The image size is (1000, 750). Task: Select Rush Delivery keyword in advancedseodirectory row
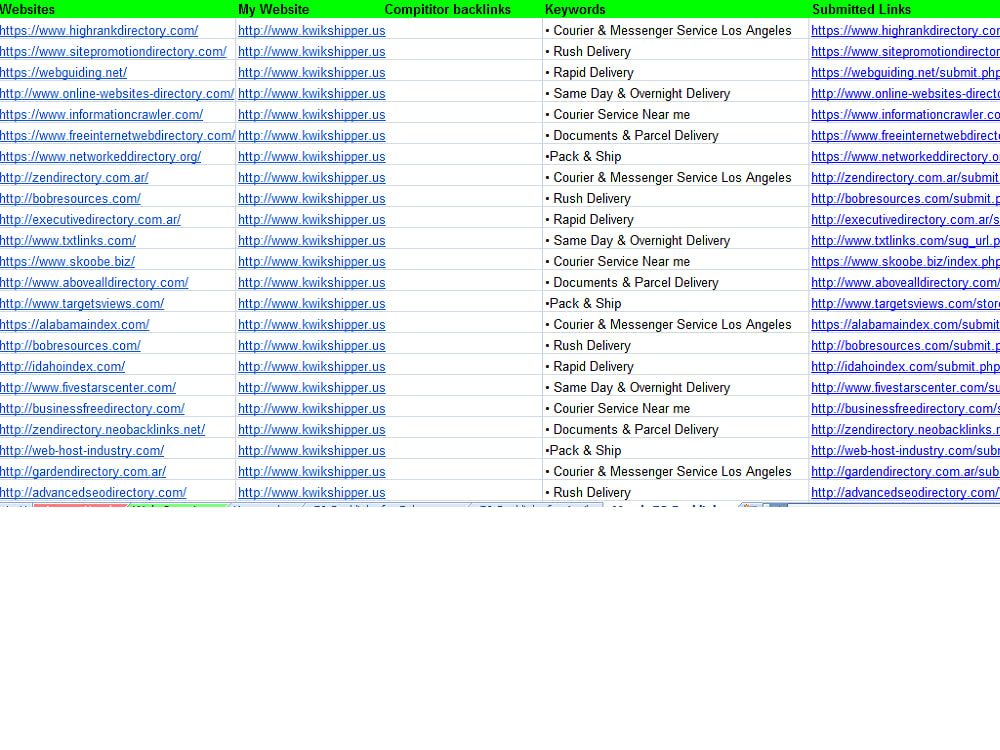point(589,494)
